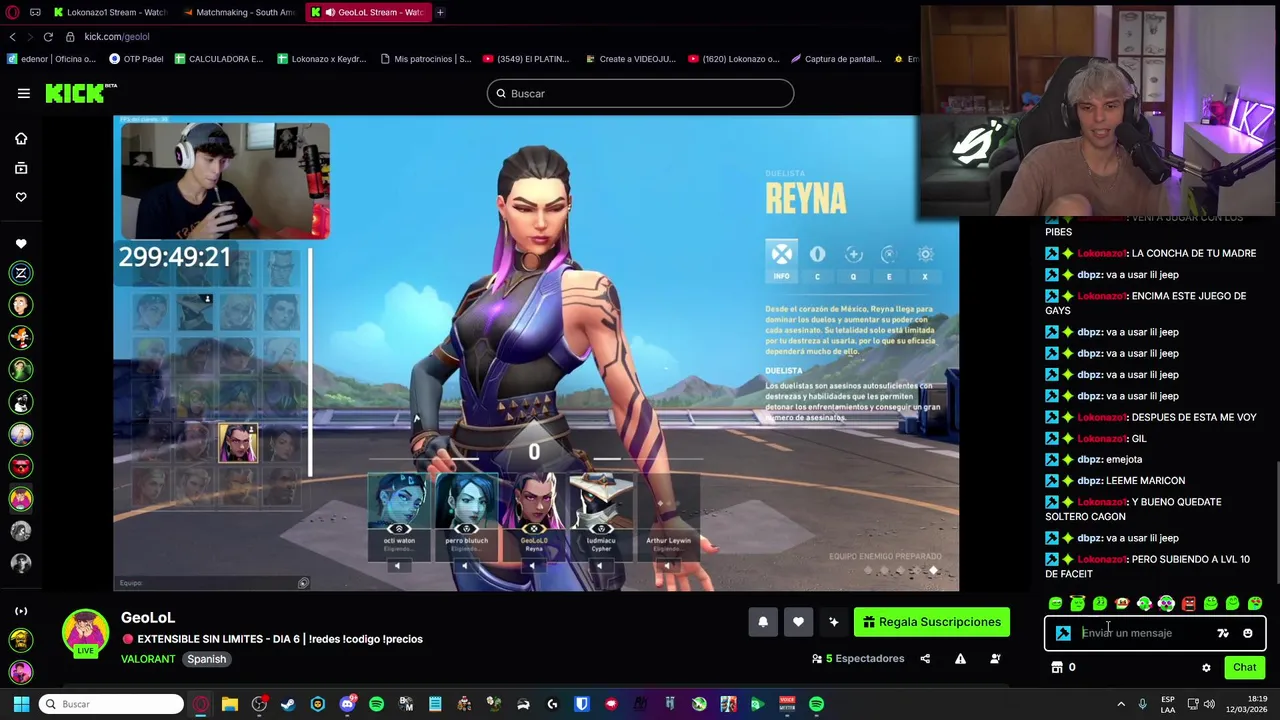Click the chat identity badge icon
The image size is (1280, 720).
coord(1063,633)
